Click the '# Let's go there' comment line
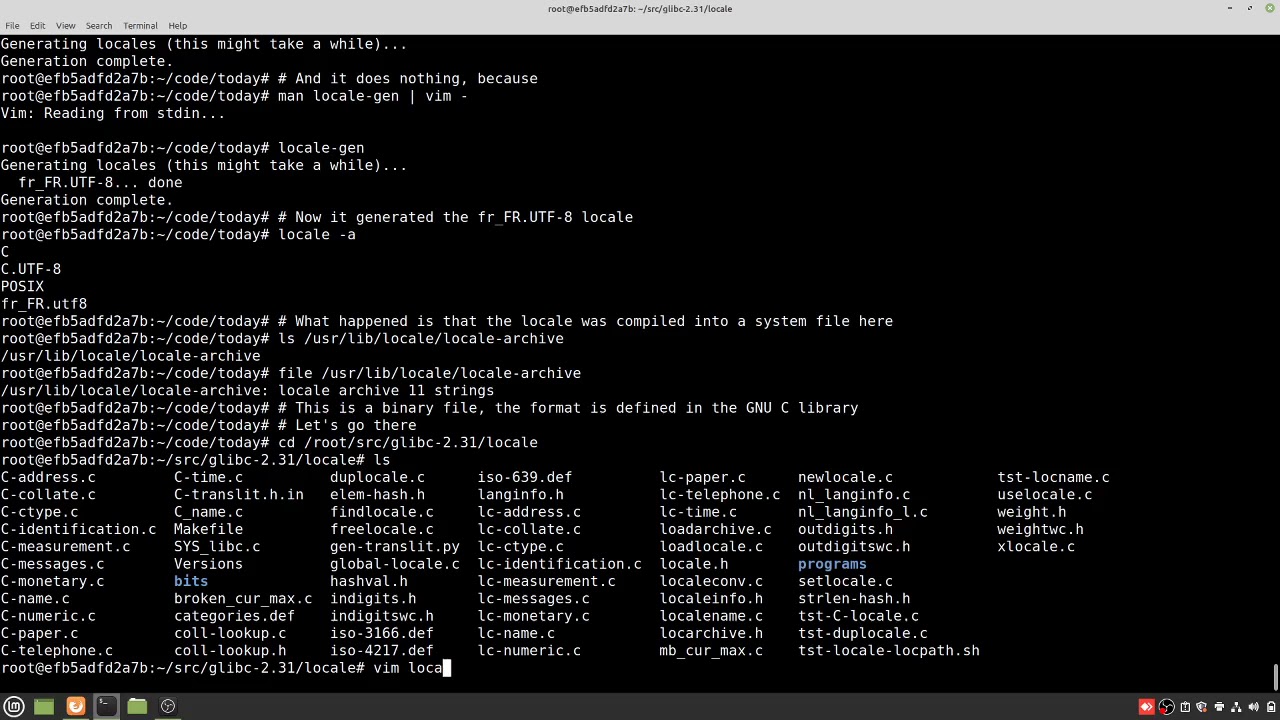Screen dimensions: 1280x720 pos(347,425)
